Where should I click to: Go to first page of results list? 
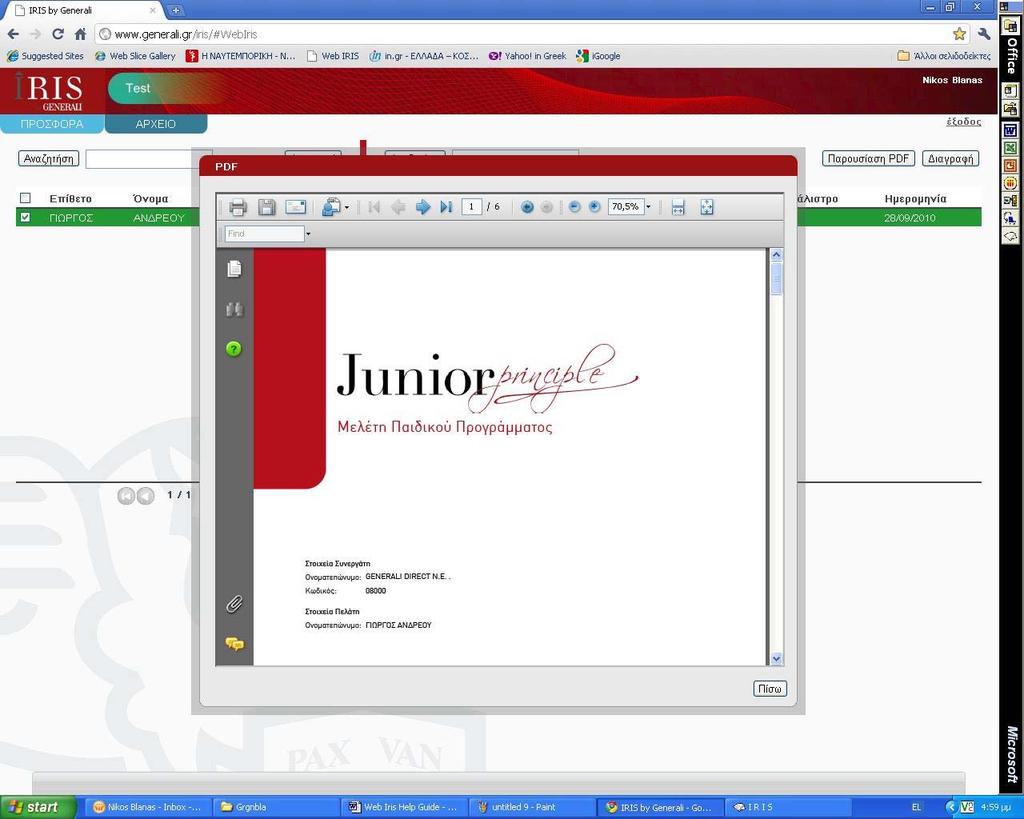coord(126,496)
